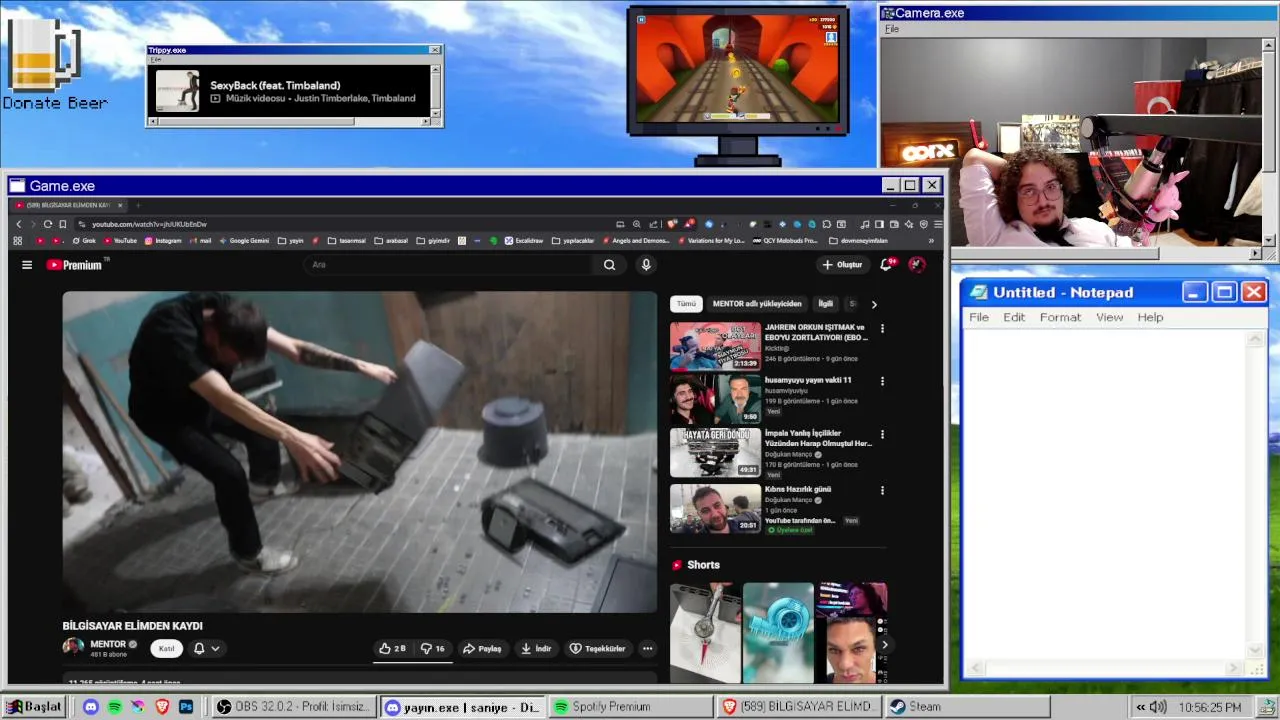Start voice search with microphone icon
The height and width of the screenshot is (720, 1280).
pos(646,265)
